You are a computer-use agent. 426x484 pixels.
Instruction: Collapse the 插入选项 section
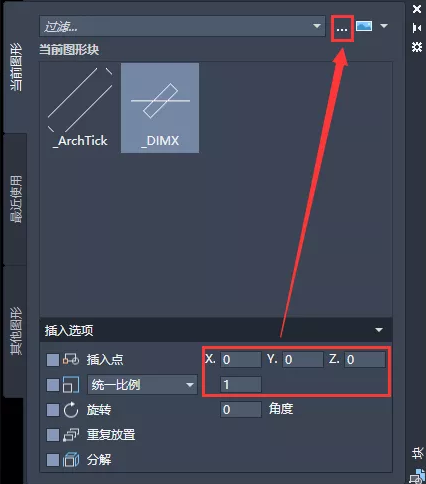point(379,330)
